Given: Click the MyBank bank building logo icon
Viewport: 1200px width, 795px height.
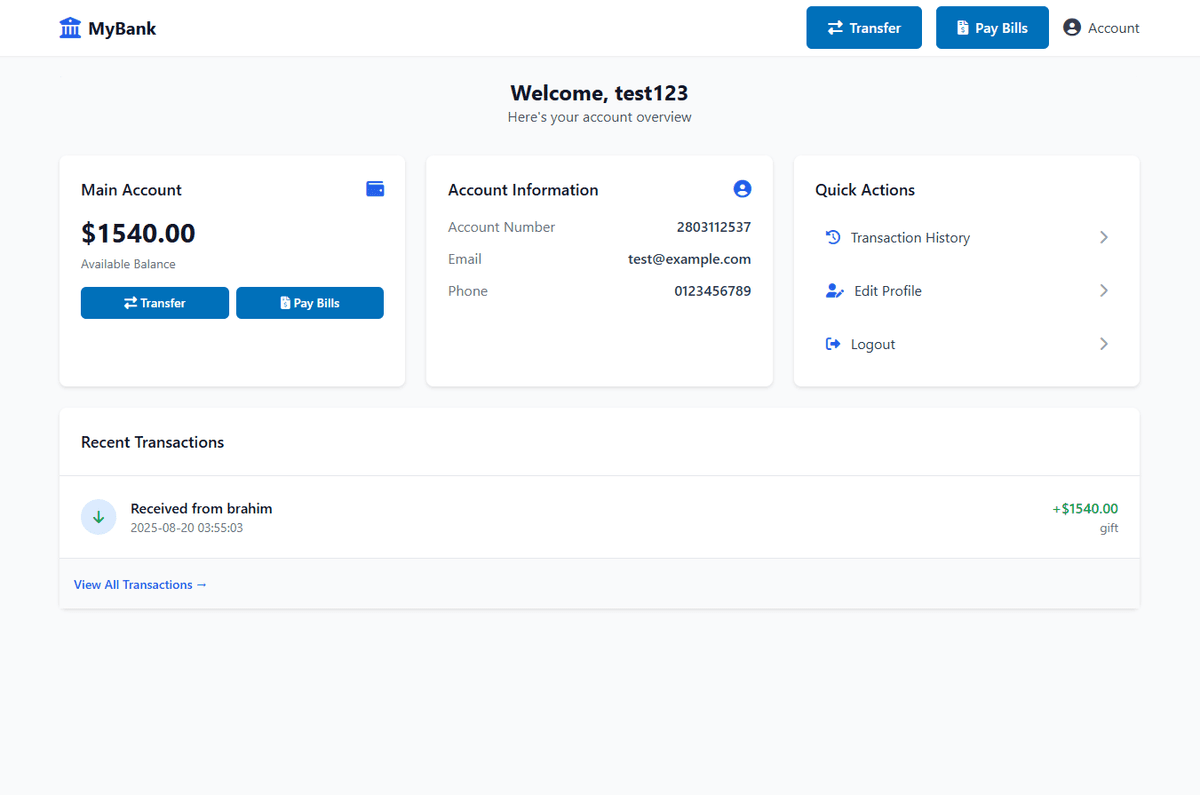Looking at the screenshot, I should pyautogui.click(x=69, y=27).
